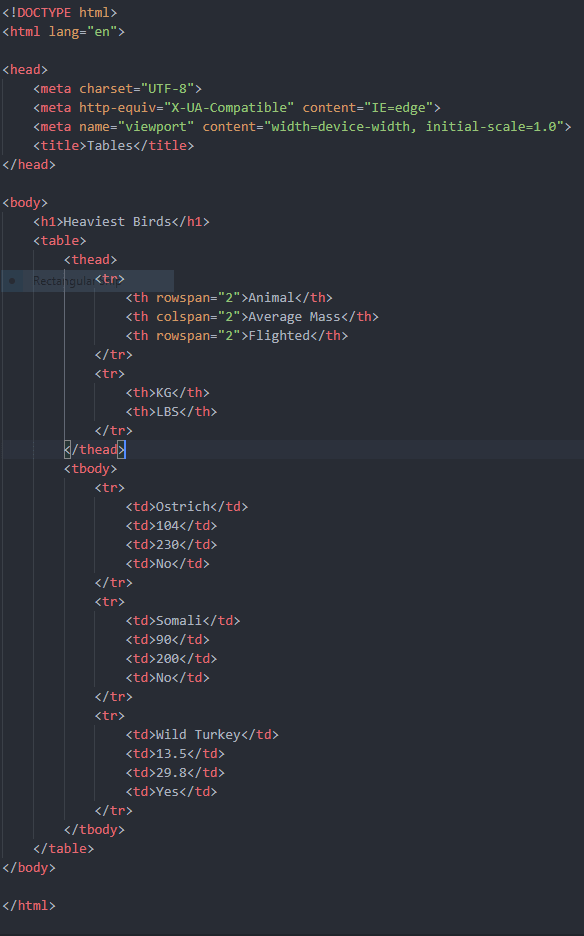Viewport: 584px width, 936px height.
Task: Click the opening <thead> tag
Action: 90,260
